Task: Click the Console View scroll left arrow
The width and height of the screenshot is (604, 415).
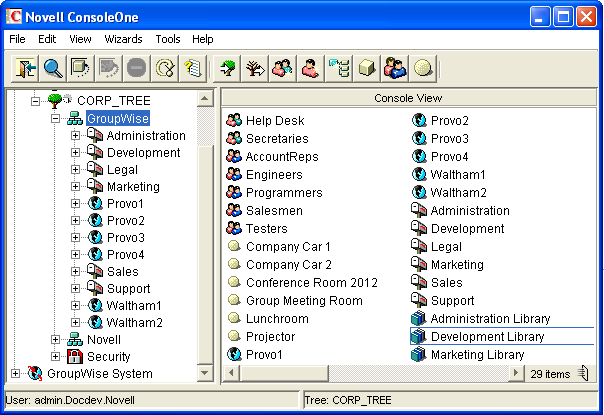Action: 232,373
